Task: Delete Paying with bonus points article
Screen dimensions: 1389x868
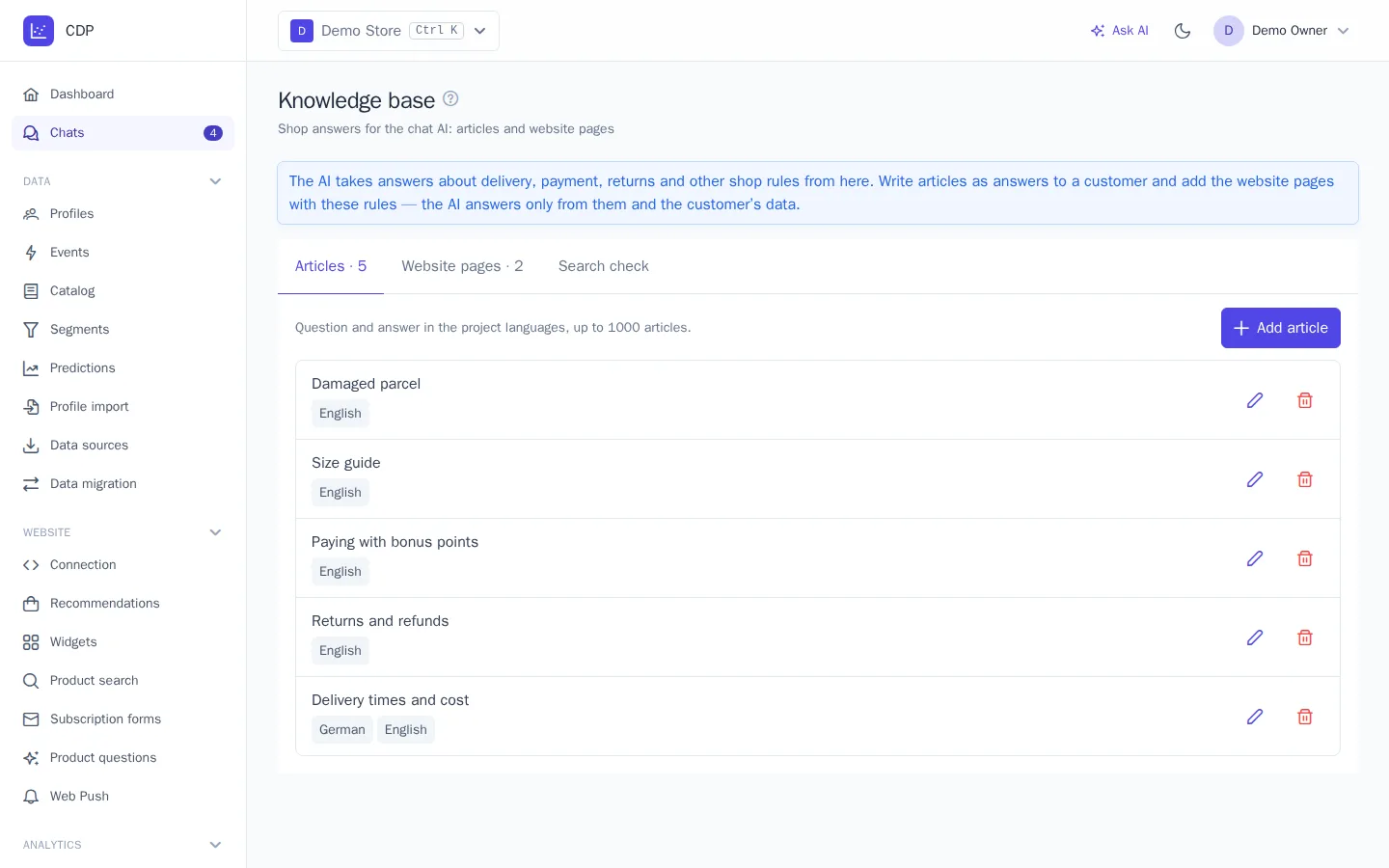Action: tap(1305, 558)
